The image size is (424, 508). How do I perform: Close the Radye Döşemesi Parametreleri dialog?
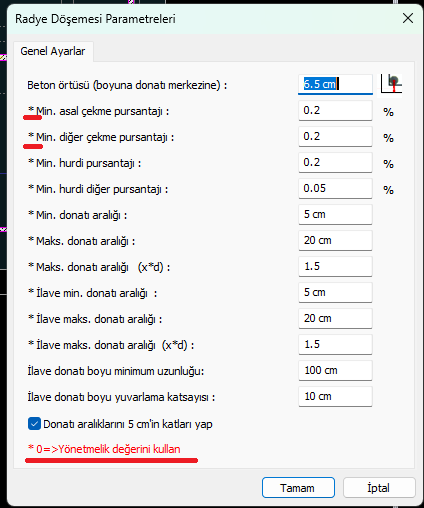pyautogui.click(x=408, y=18)
